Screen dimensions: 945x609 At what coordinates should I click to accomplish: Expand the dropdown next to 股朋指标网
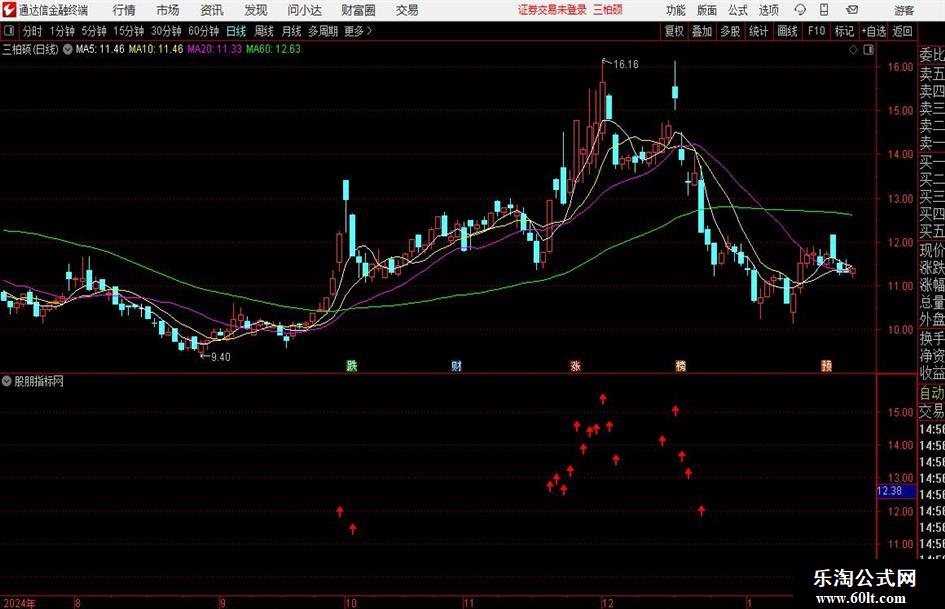tap(7, 381)
